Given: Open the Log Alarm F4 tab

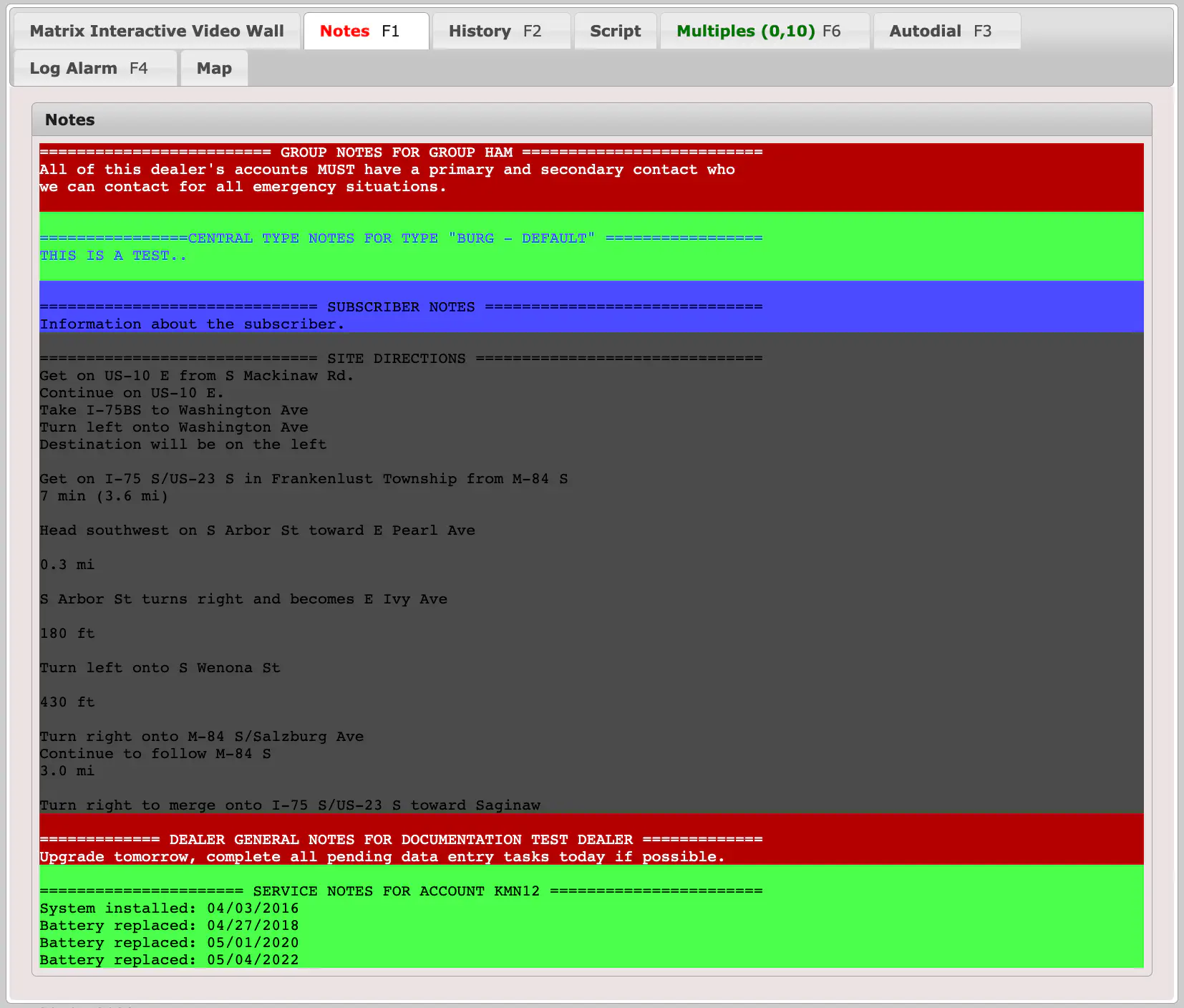Looking at the screenshot, I should (95, 68).
